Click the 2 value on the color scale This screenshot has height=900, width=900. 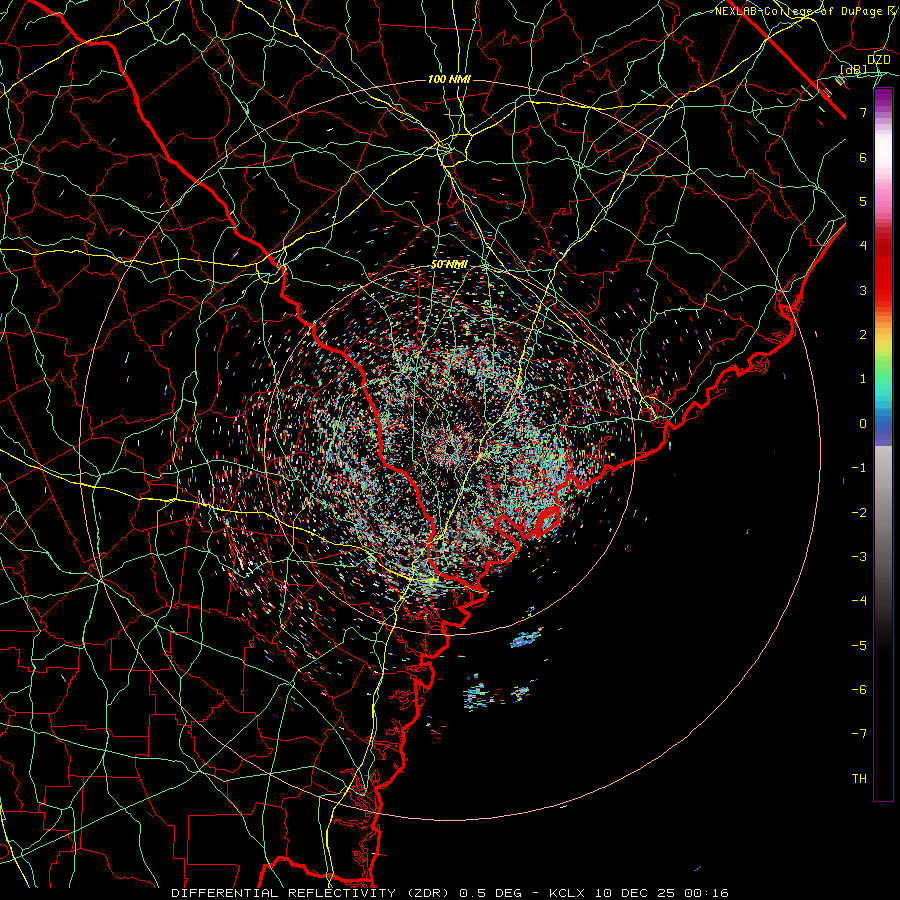point(863,335)
